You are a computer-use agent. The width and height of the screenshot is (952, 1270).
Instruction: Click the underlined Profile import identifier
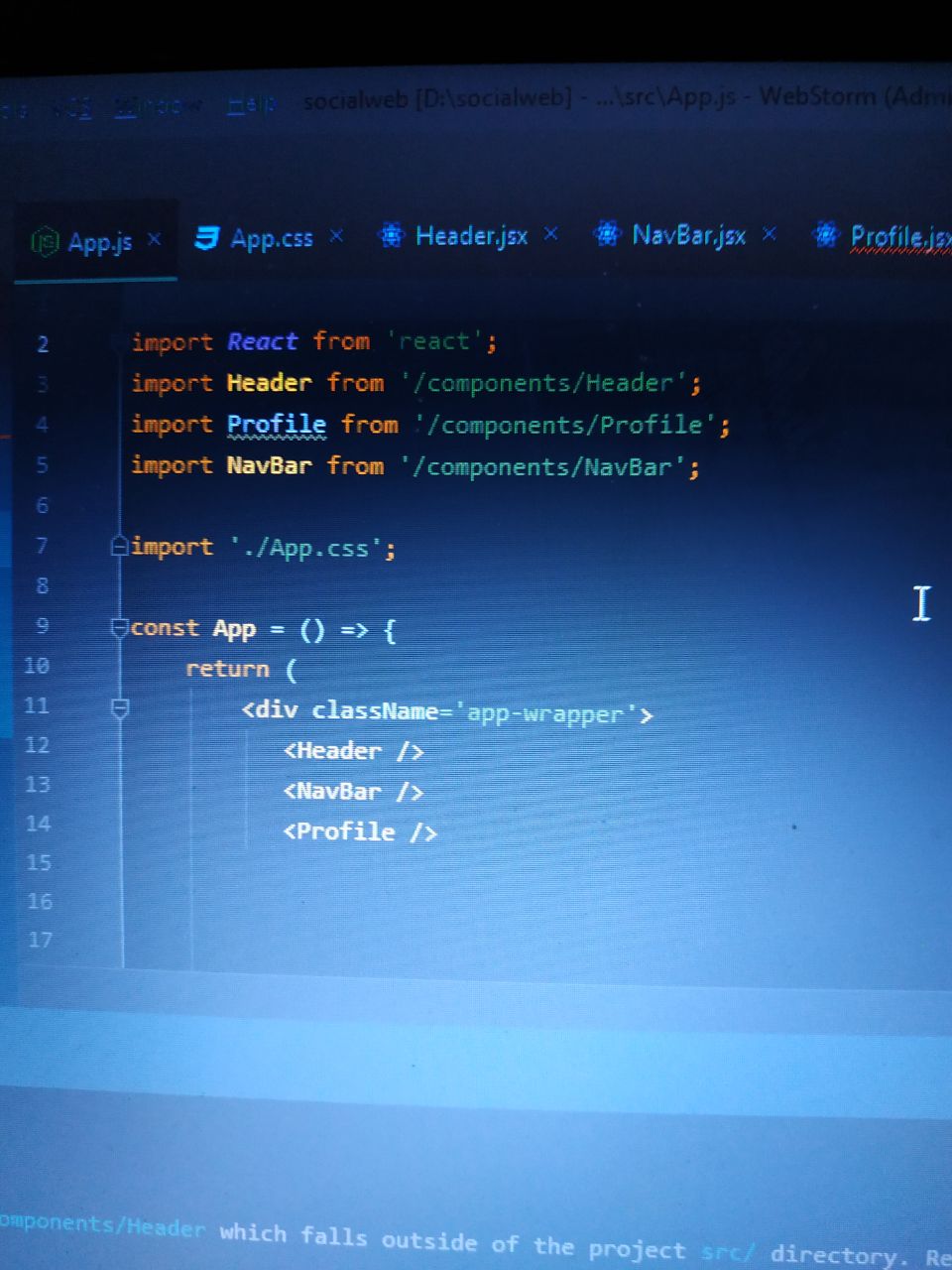point(277,425)
